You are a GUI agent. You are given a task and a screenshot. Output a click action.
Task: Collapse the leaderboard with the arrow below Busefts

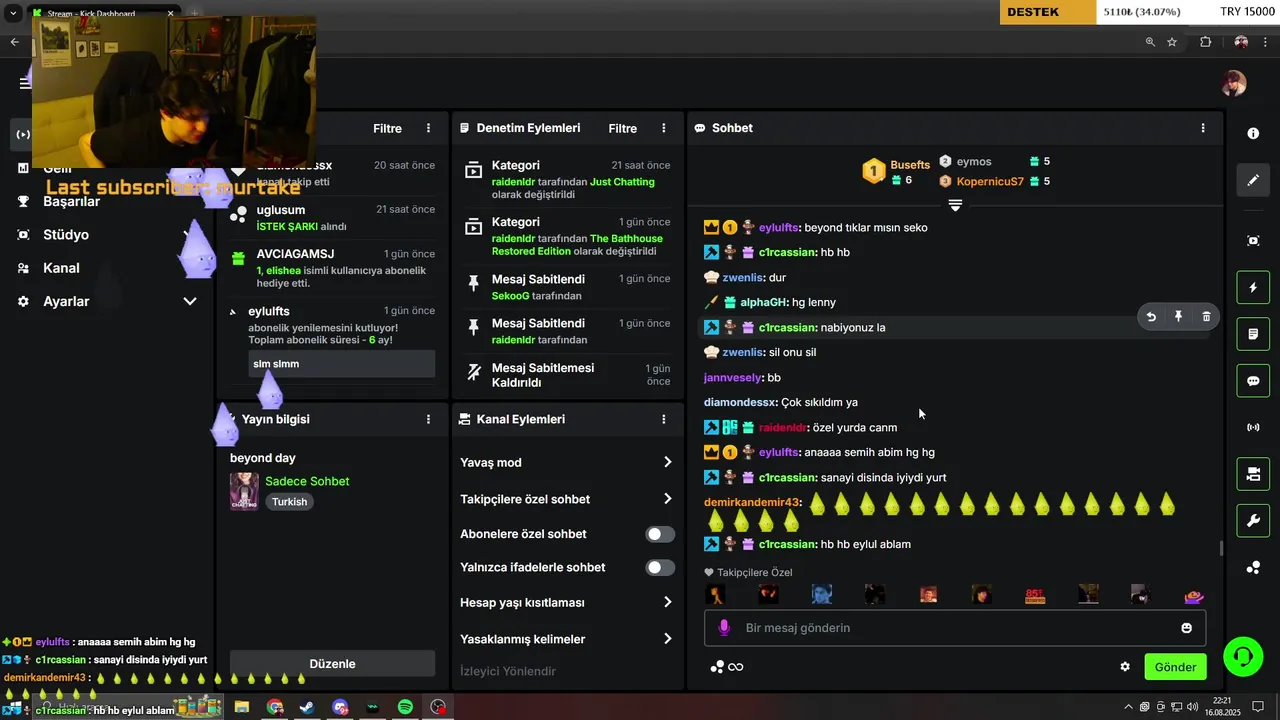[x=955, y=205]
